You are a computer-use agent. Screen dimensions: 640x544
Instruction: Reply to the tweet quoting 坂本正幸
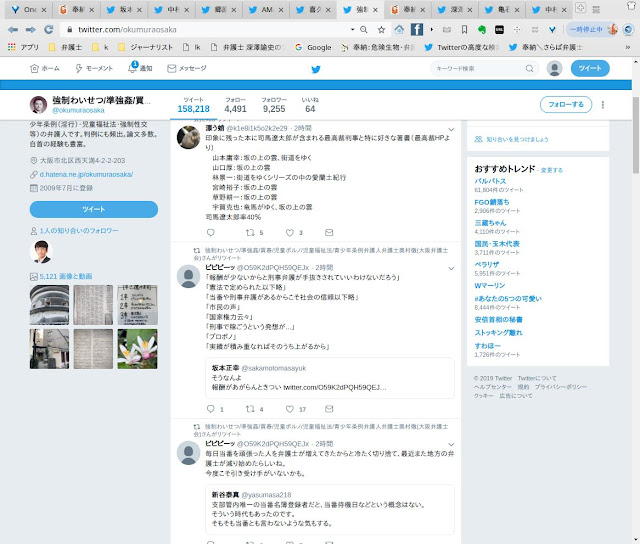211,409
